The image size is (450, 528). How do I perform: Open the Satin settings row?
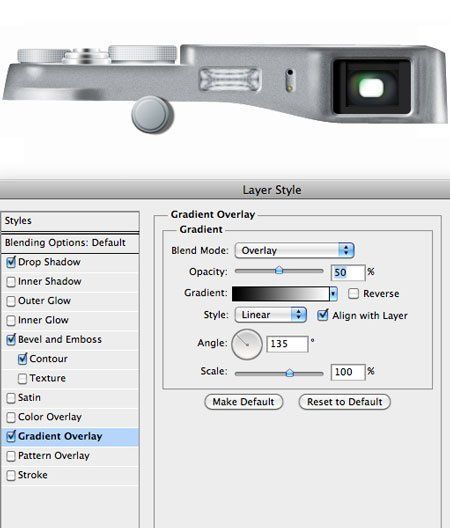[x=70, y=398]
